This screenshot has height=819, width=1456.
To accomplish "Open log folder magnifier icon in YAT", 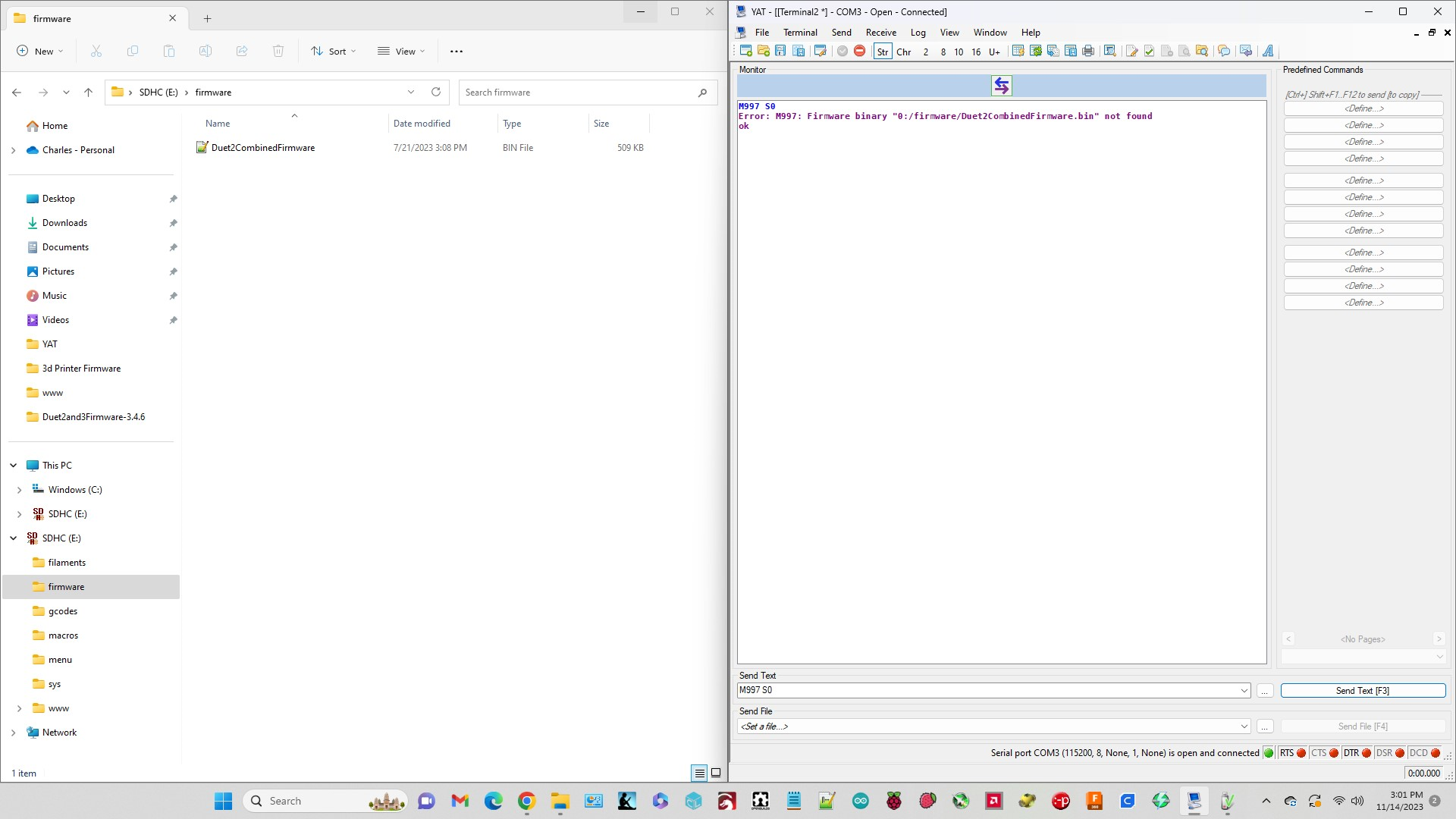I will click(1202, 51).
